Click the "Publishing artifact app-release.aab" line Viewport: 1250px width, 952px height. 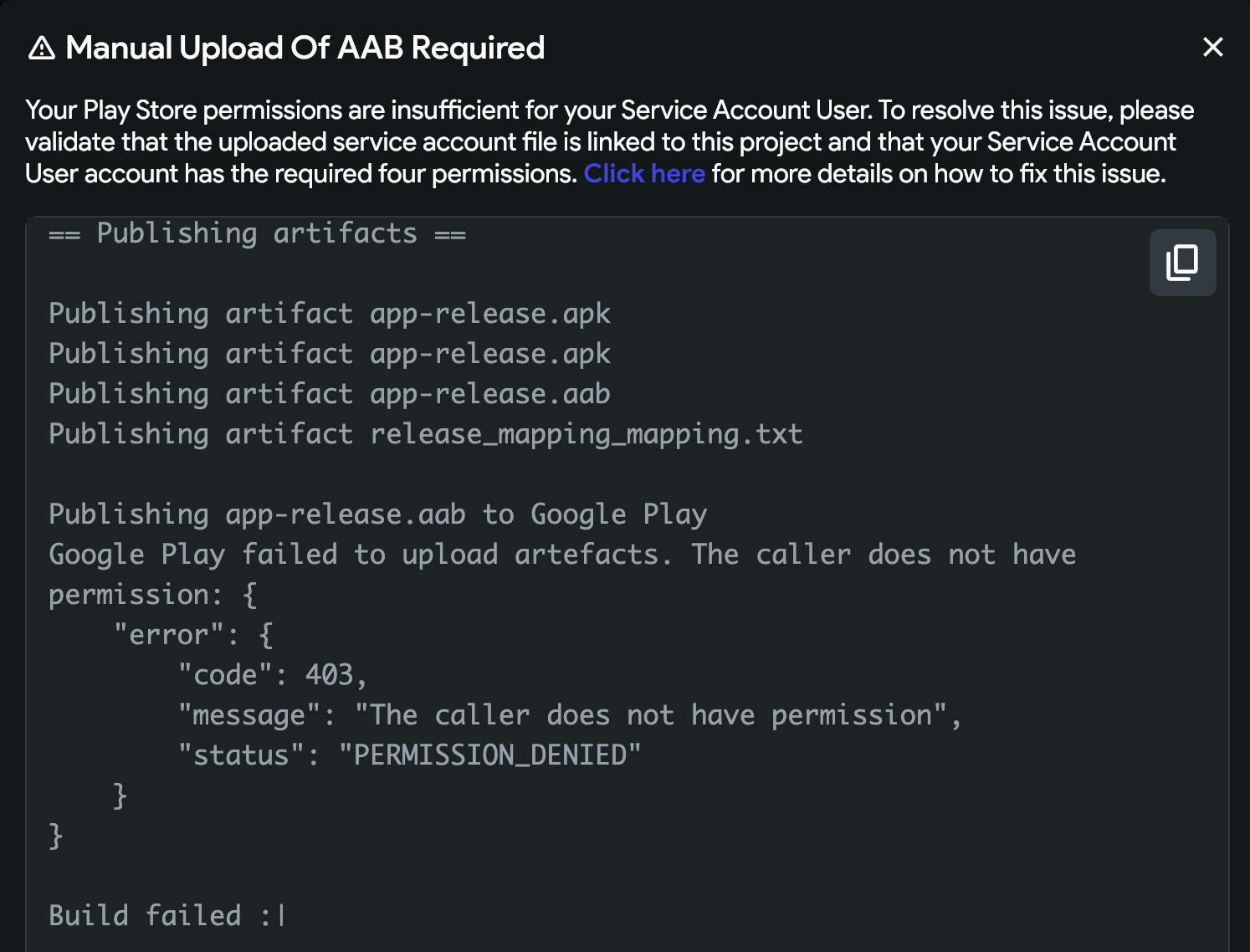click(329, 394)
